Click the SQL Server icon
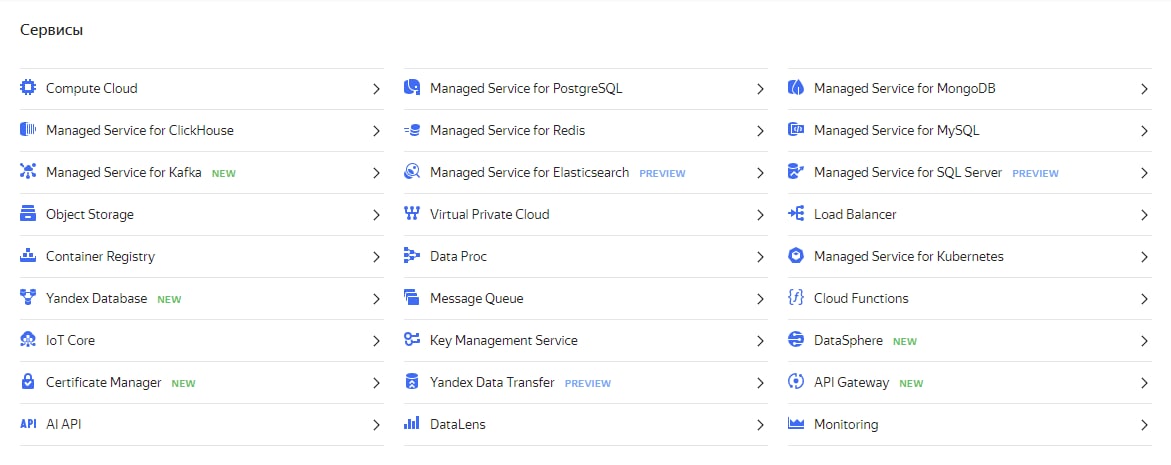Image resolution: width=1171 pixels, height=465 pixels. coord(795,172)
